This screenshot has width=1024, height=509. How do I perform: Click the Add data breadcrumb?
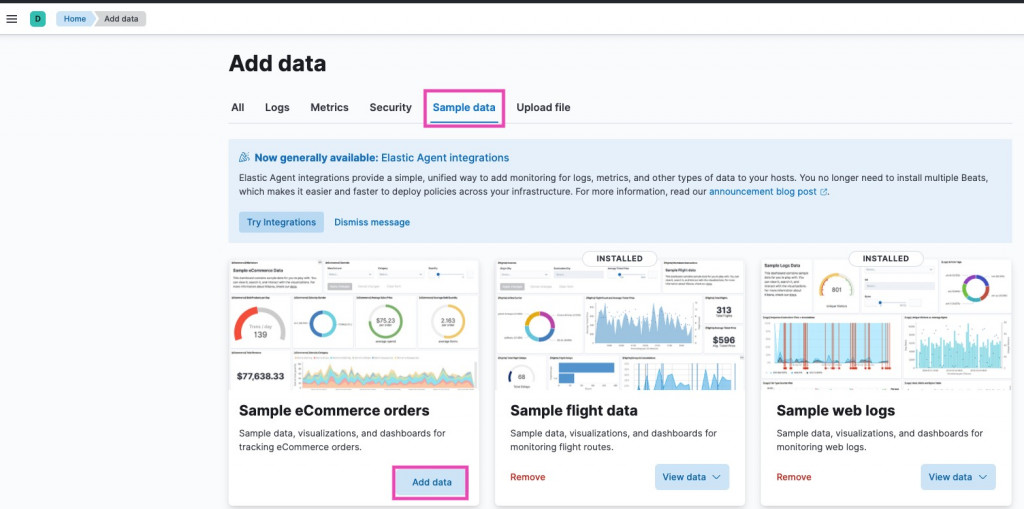122,19
